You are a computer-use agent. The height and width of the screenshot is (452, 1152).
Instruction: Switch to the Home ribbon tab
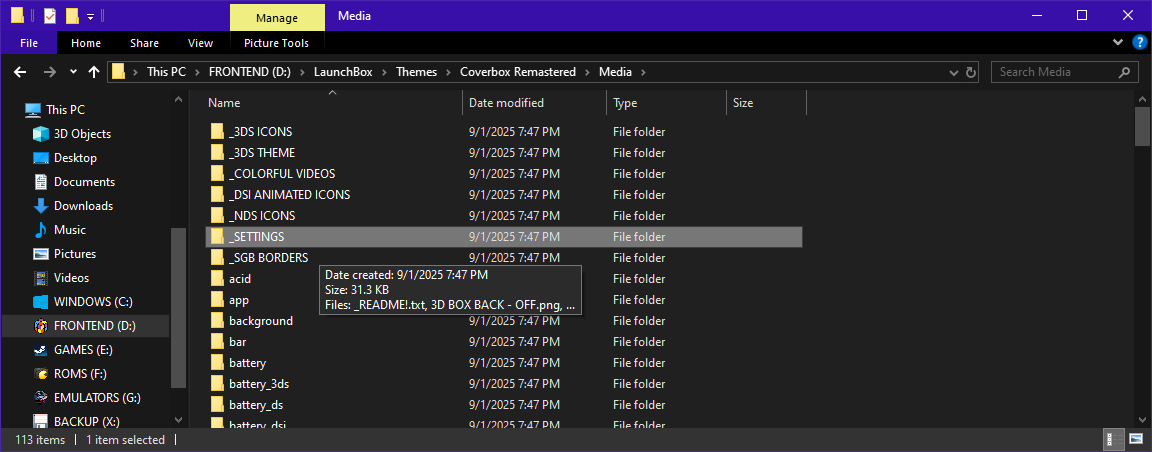86,43
